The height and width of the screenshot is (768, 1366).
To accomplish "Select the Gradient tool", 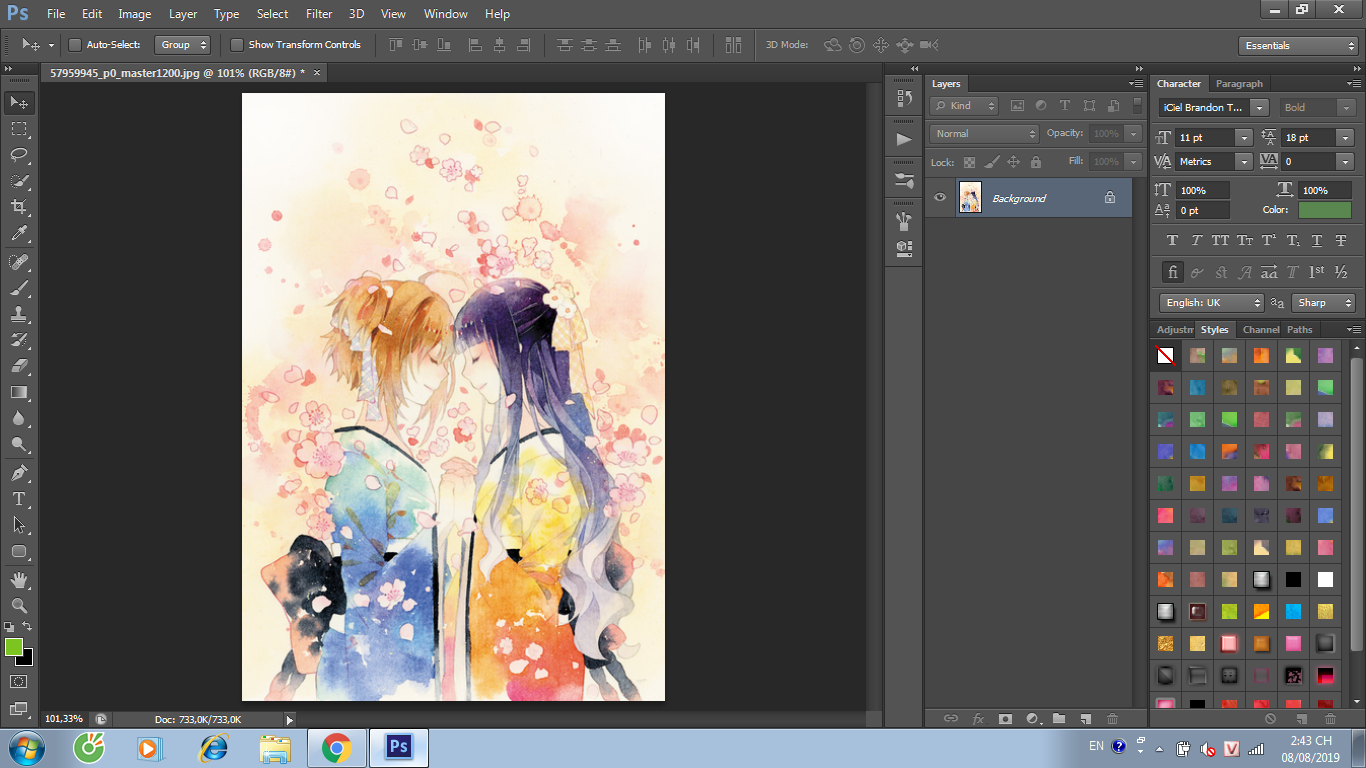I will click(x=19, y=392).
